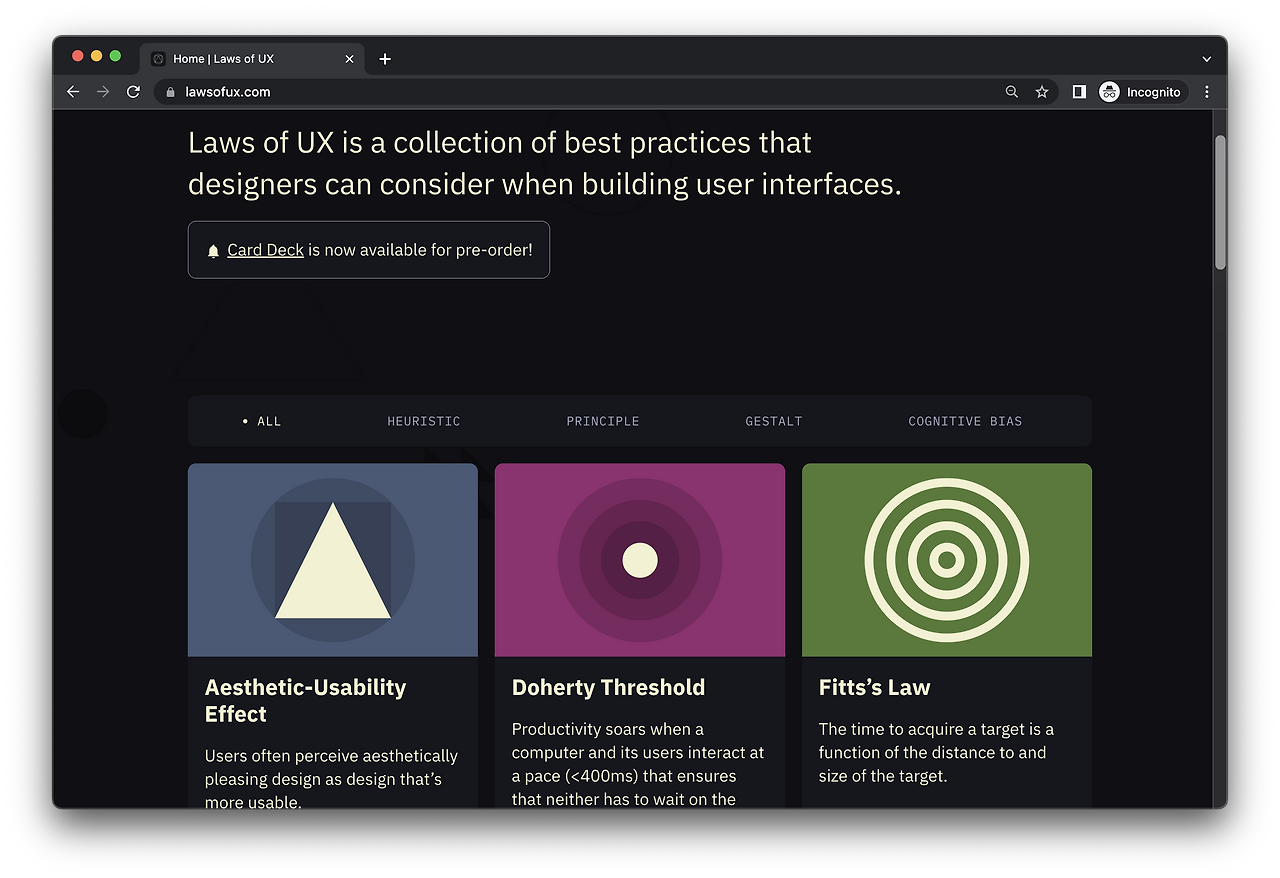Click the bell icon beside Card Deck

pyautogui.click(x=213, y=251)
